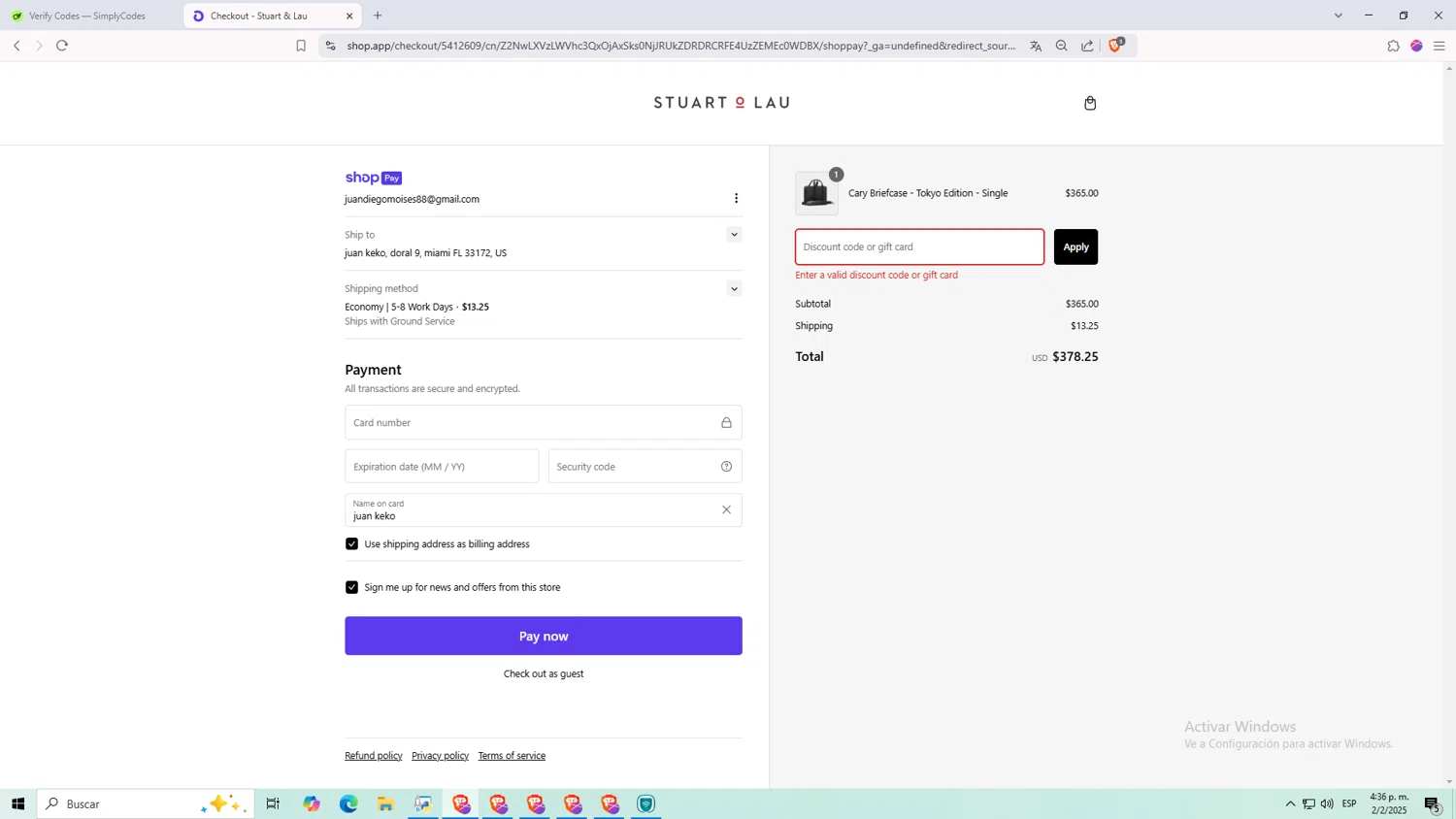Screen dimensions: 1456x819
Task: Share this page icon
Action: coord(1087,46)
